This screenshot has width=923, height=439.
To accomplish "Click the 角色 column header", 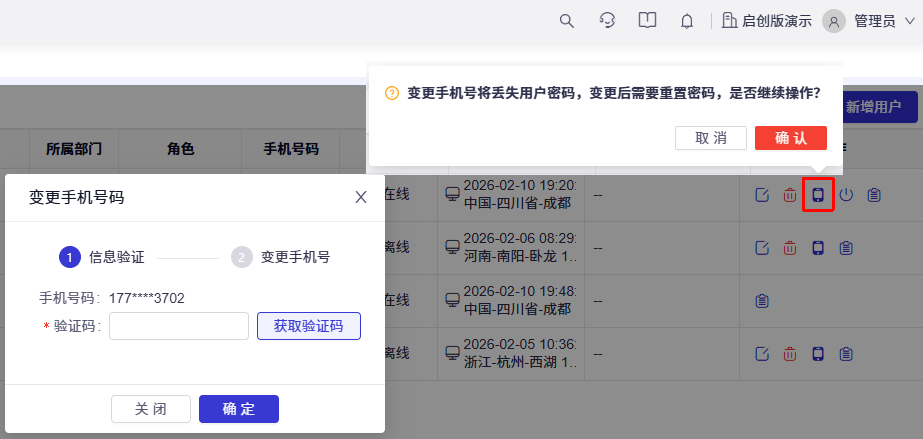I will [180, 149].
